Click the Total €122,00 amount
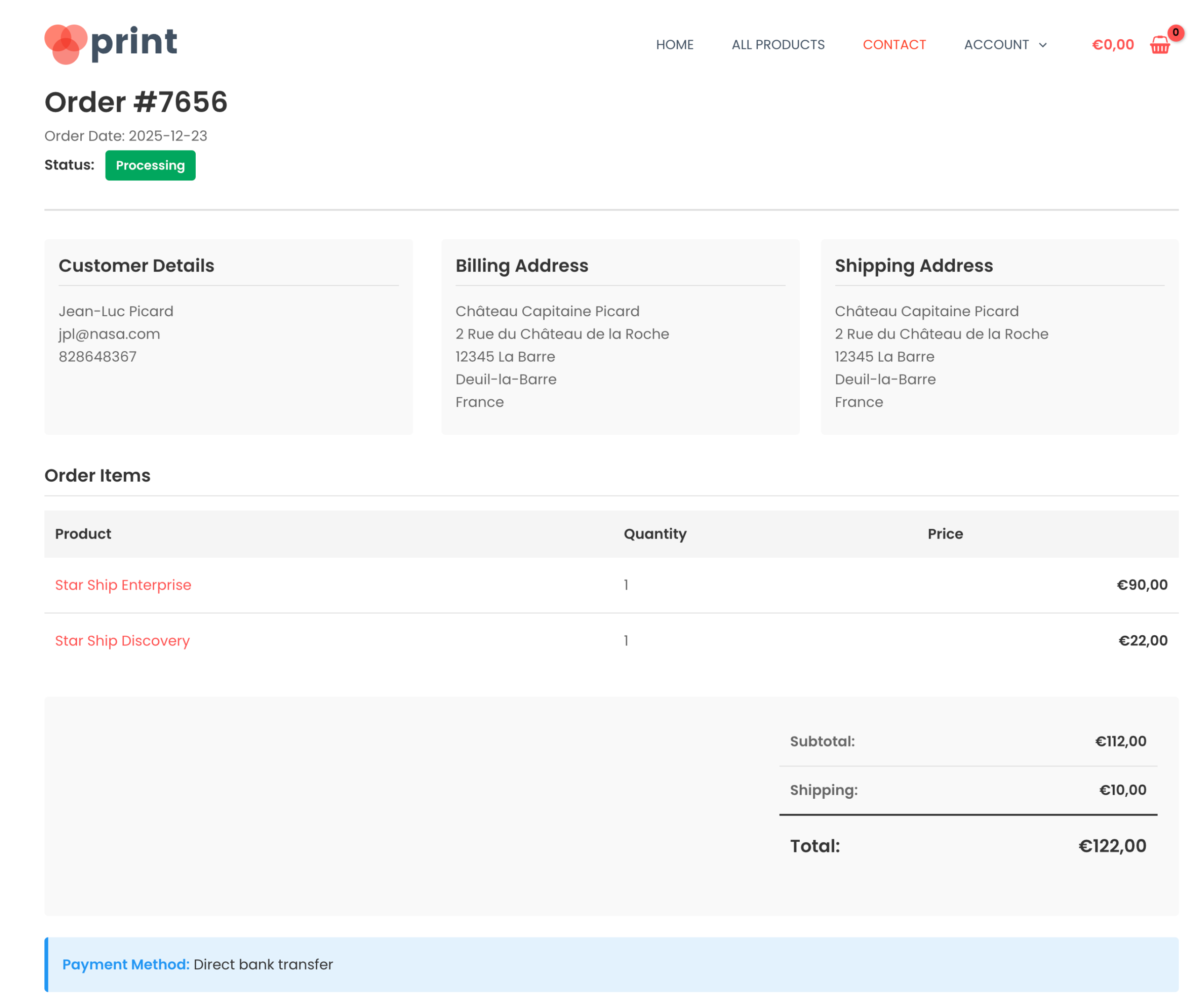 click(1111, 845)
